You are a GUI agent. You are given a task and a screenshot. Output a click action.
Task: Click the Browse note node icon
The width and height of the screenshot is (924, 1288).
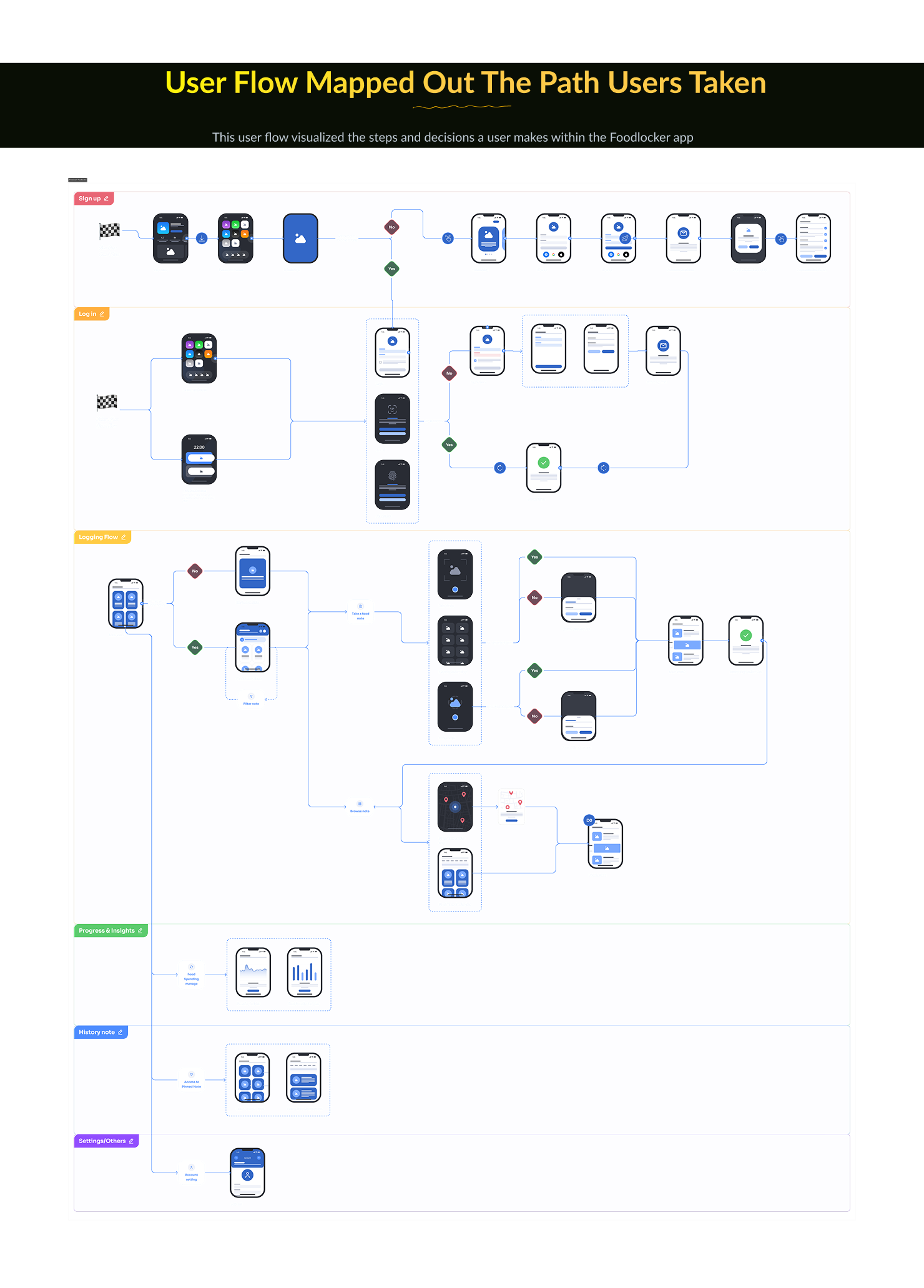click(x=360, y=804)
